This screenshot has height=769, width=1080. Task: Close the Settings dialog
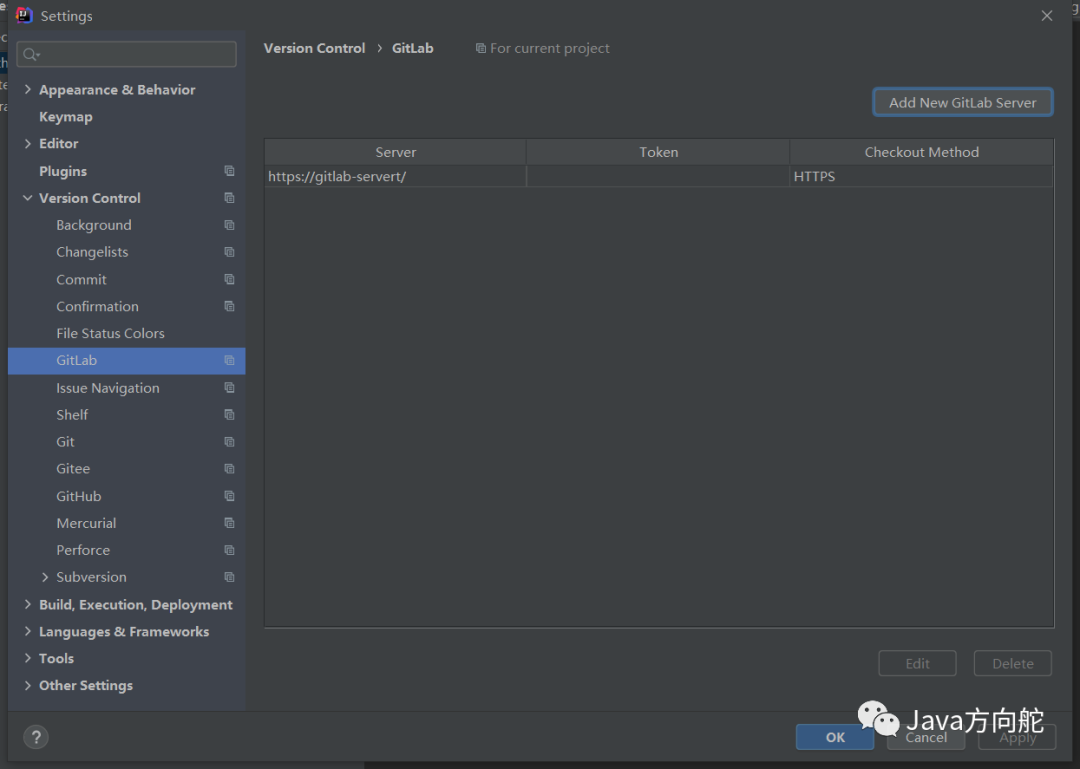coord(1046,16)
